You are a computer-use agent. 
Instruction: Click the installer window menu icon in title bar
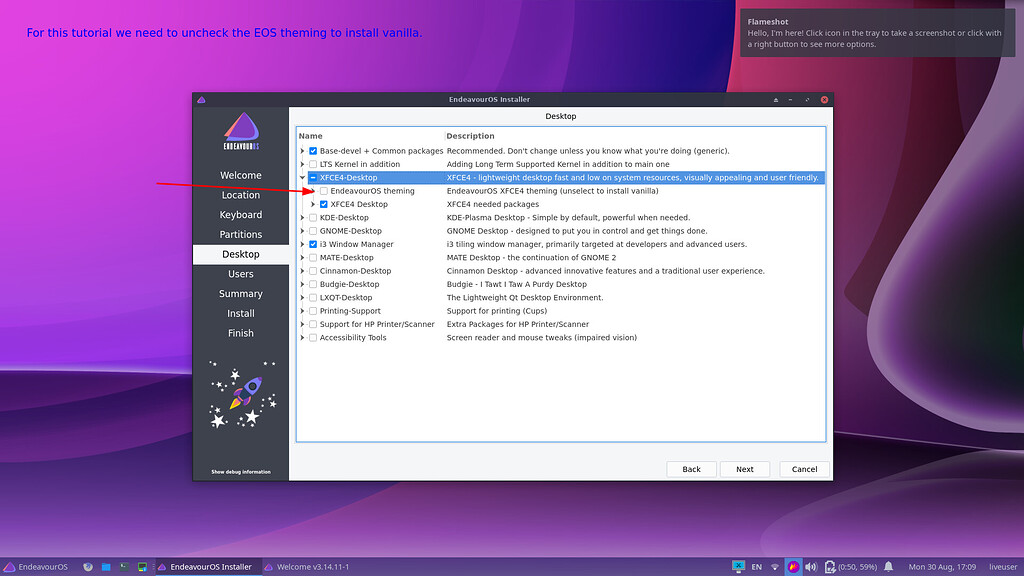[x=201, y=100]
